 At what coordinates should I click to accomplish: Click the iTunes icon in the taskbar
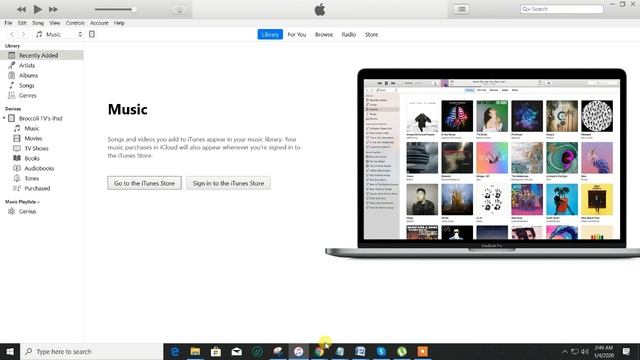coord(298,351)
